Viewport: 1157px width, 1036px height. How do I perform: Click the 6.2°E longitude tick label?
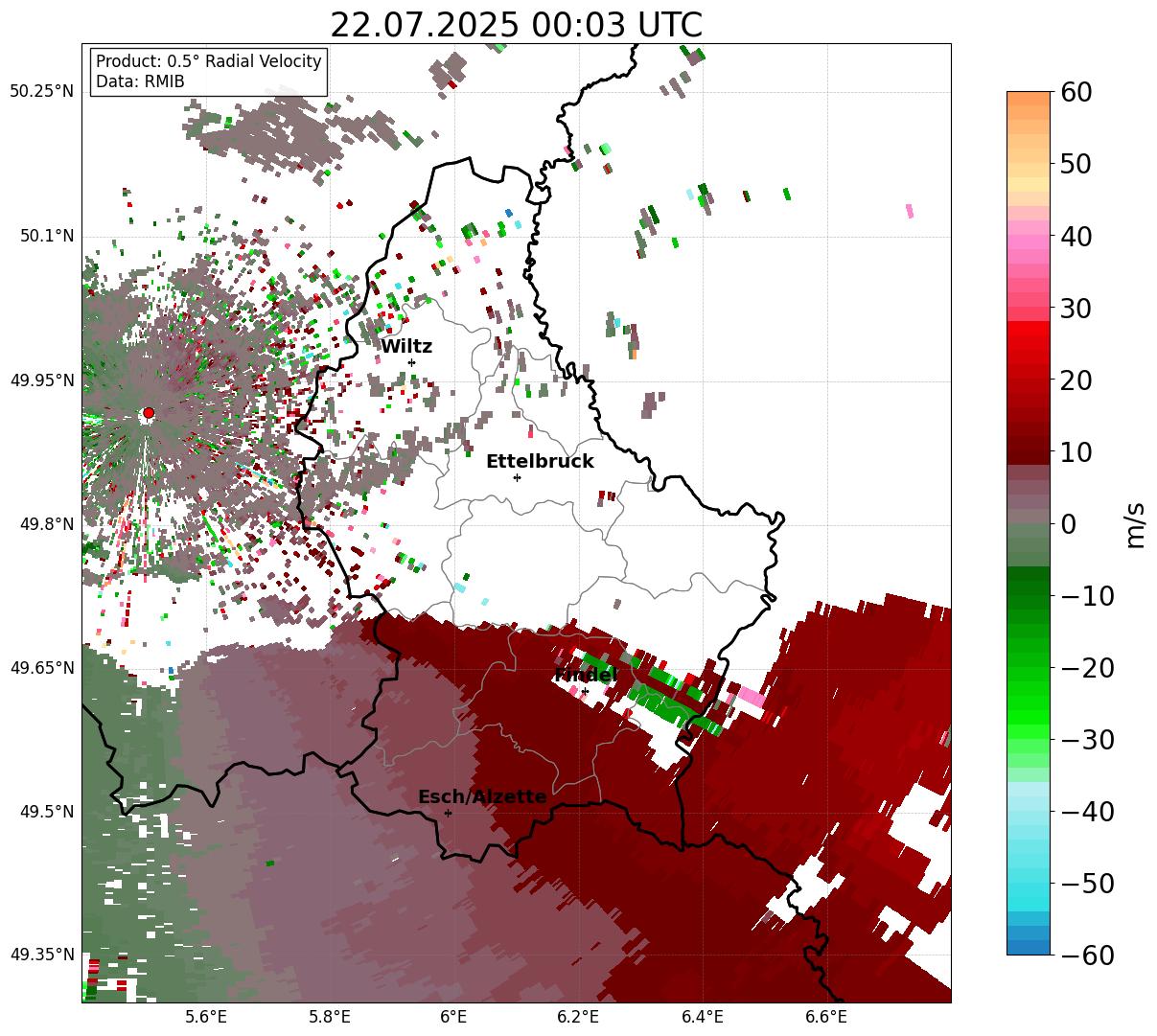point(579,1017)
